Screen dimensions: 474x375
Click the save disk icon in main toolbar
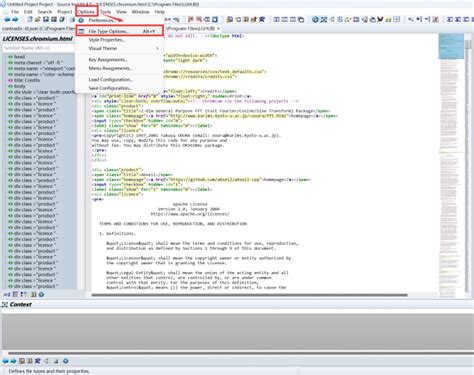[x=46, y=20]
